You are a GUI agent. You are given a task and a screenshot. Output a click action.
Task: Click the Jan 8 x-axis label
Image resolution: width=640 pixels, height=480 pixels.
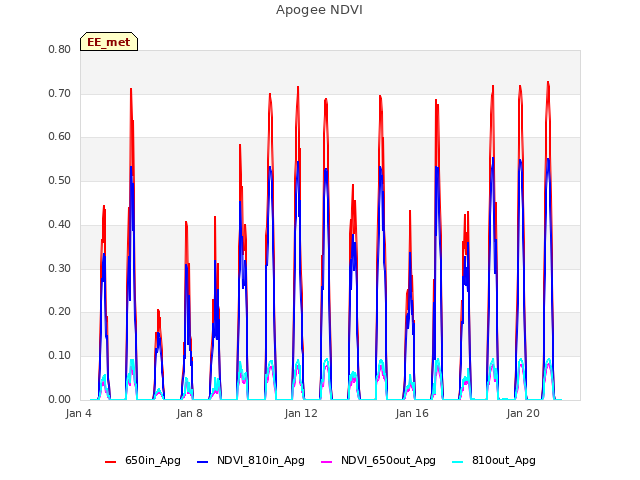coord(189,413)
